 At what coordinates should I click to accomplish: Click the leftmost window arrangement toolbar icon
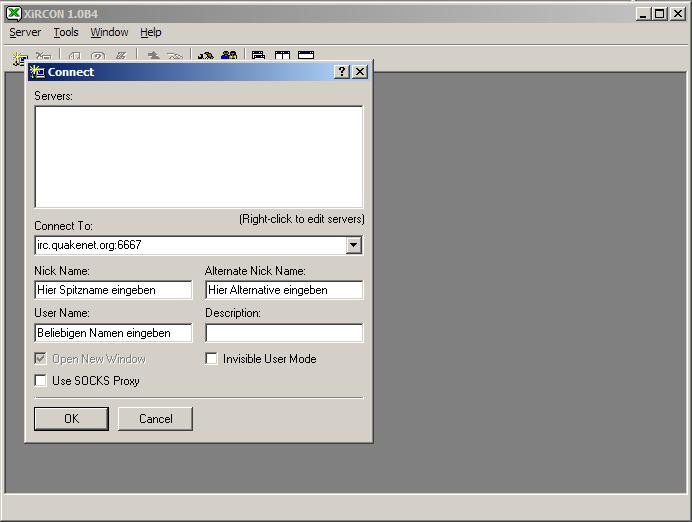pyautogui.click(x=258, y=57)
